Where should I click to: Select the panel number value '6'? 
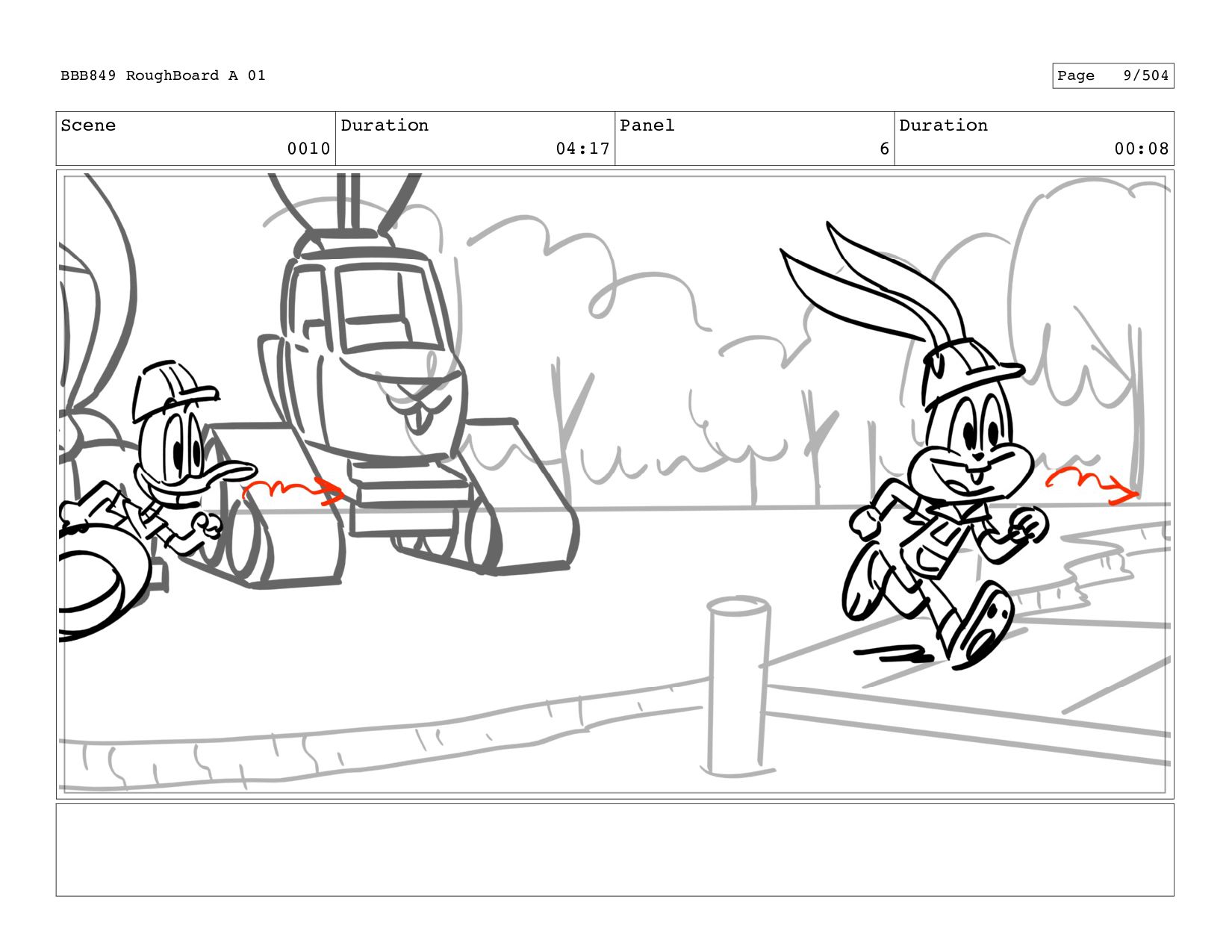884,149
